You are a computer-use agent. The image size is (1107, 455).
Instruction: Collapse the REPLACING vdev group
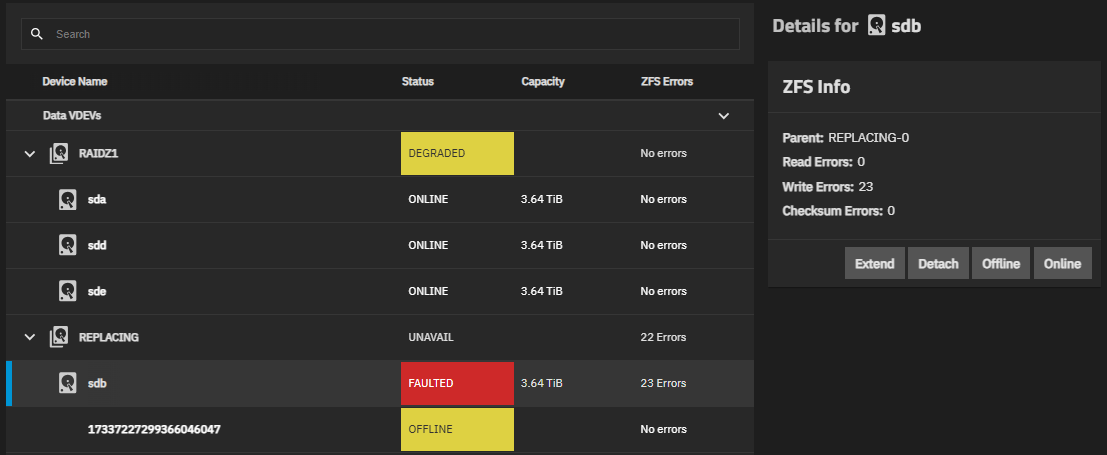click(30, 337)
